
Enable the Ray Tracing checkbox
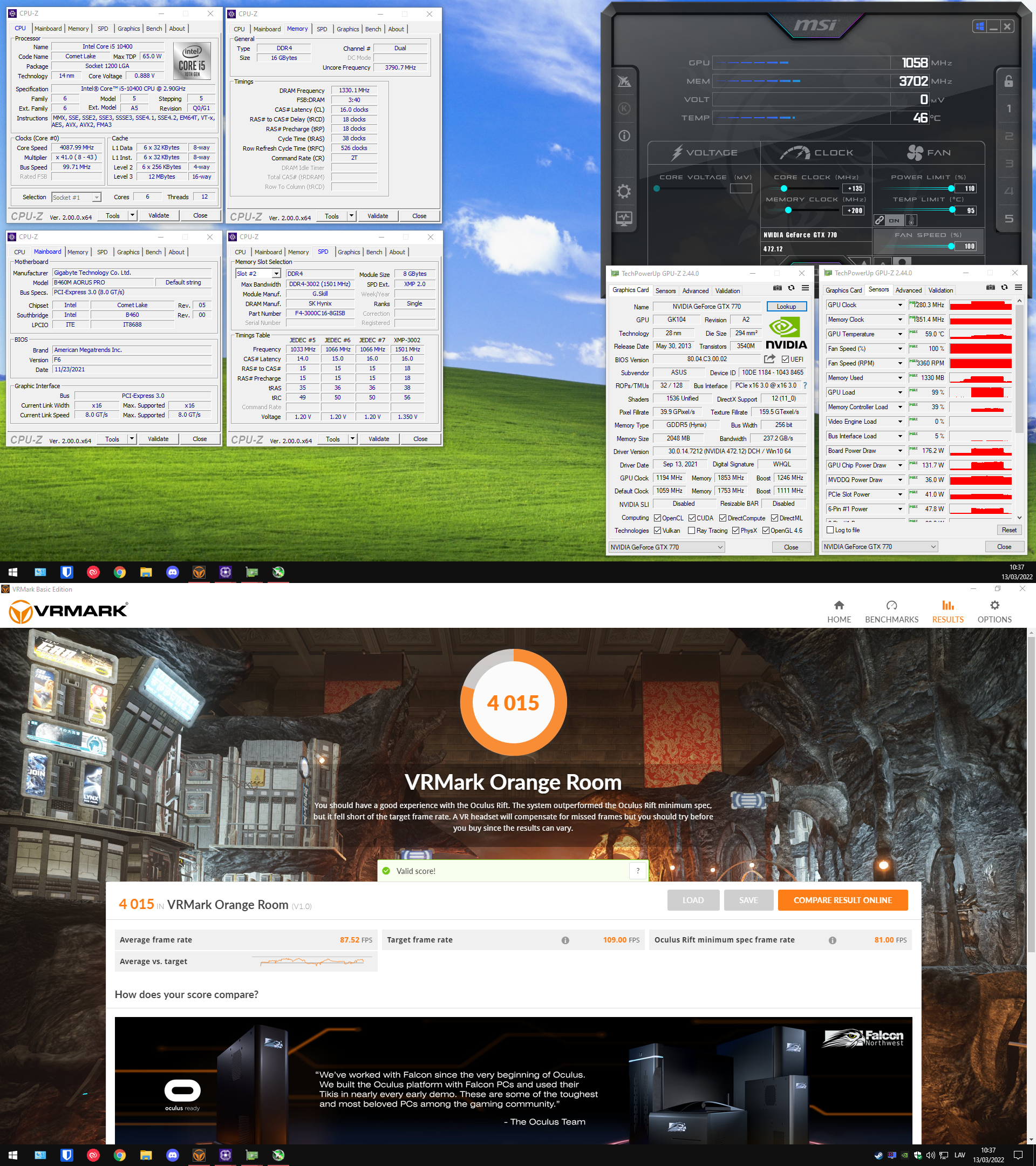click(x=691, y=531)
